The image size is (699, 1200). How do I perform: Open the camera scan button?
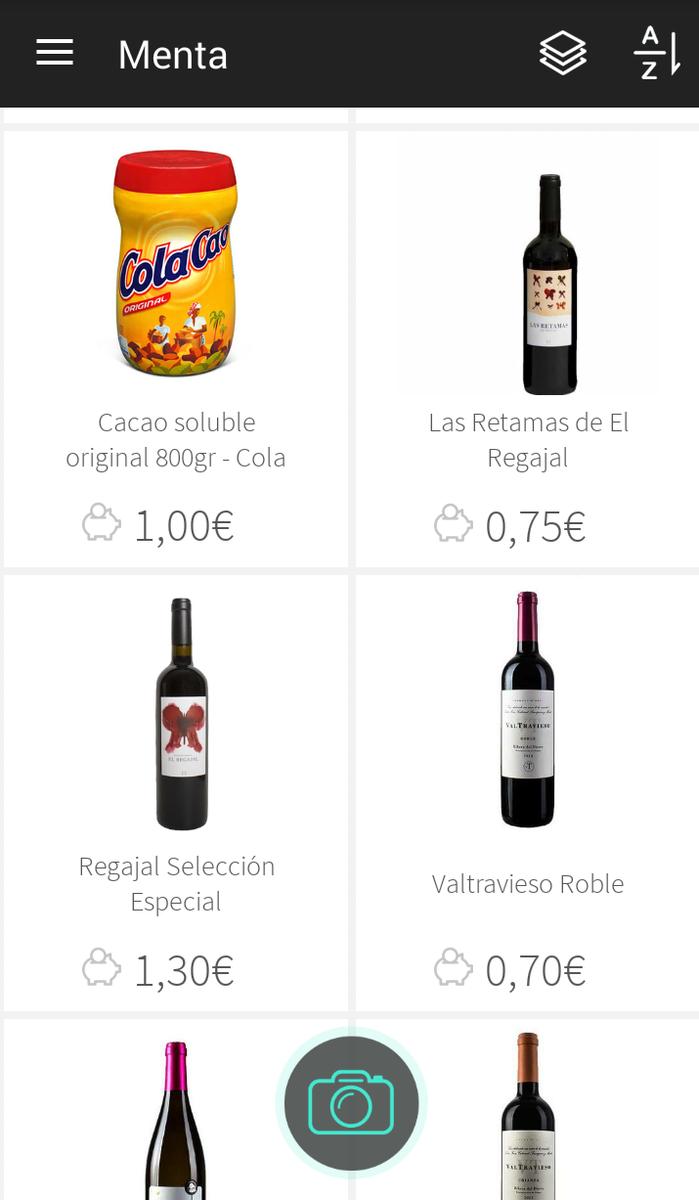[x=351, y=1102]
